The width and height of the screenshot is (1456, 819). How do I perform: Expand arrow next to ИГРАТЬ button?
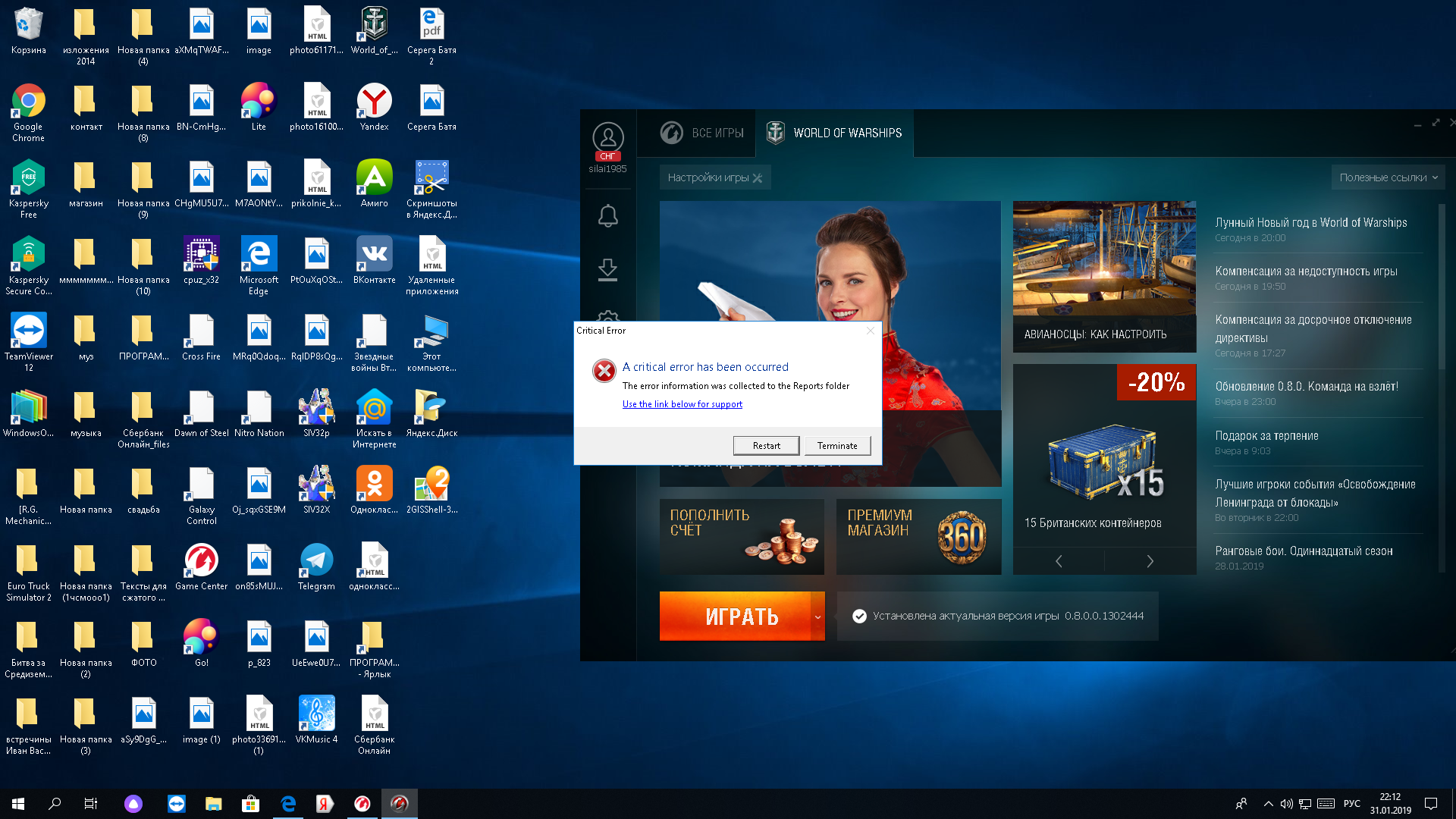(x=817, y=617)
